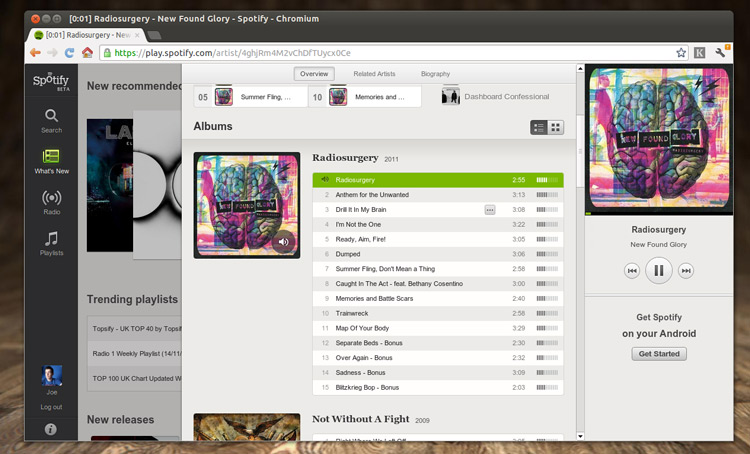Play Anthem for the Unwanted
This screenshot has width=750, height=454.
coord(438,195)
